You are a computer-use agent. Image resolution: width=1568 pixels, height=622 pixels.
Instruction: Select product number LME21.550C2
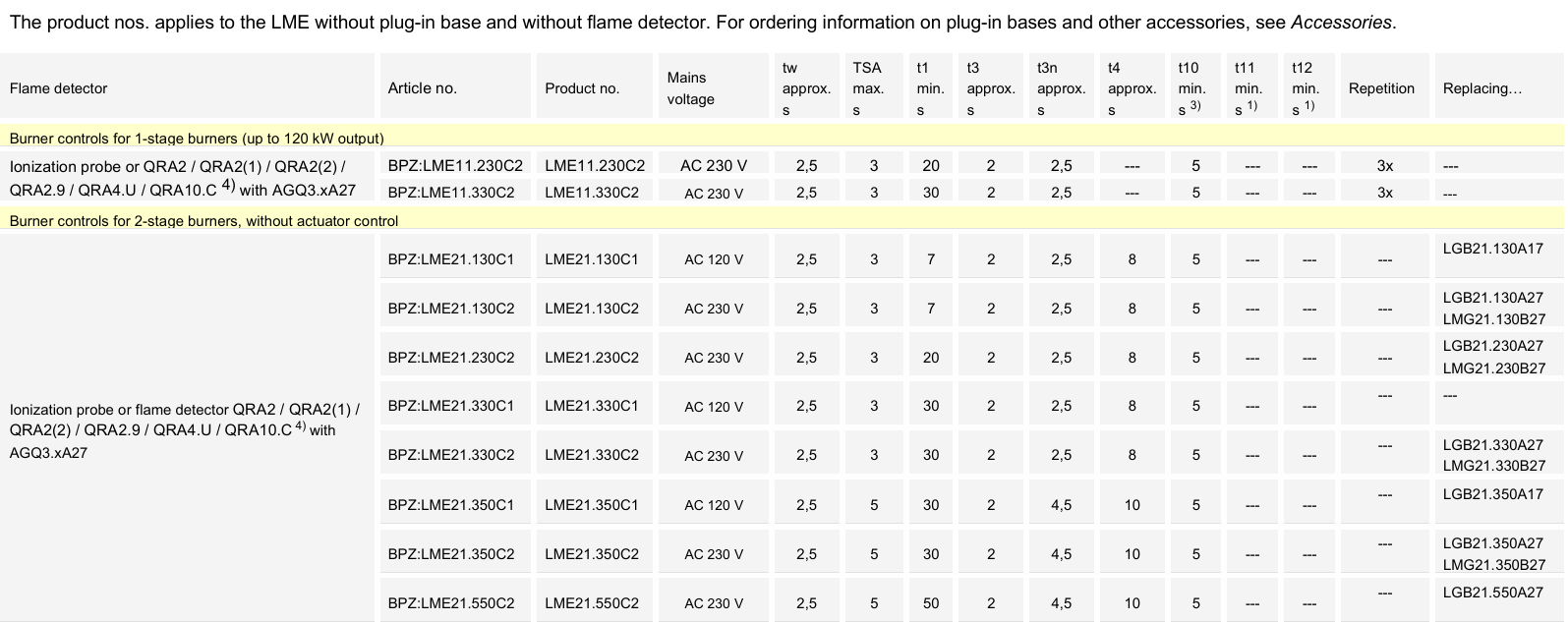(592, 603)
